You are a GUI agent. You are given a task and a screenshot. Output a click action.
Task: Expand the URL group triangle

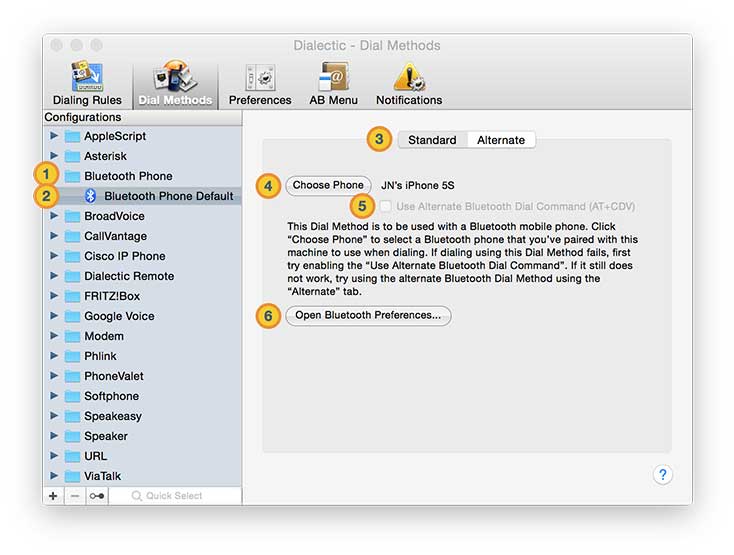tap(54, 456)
